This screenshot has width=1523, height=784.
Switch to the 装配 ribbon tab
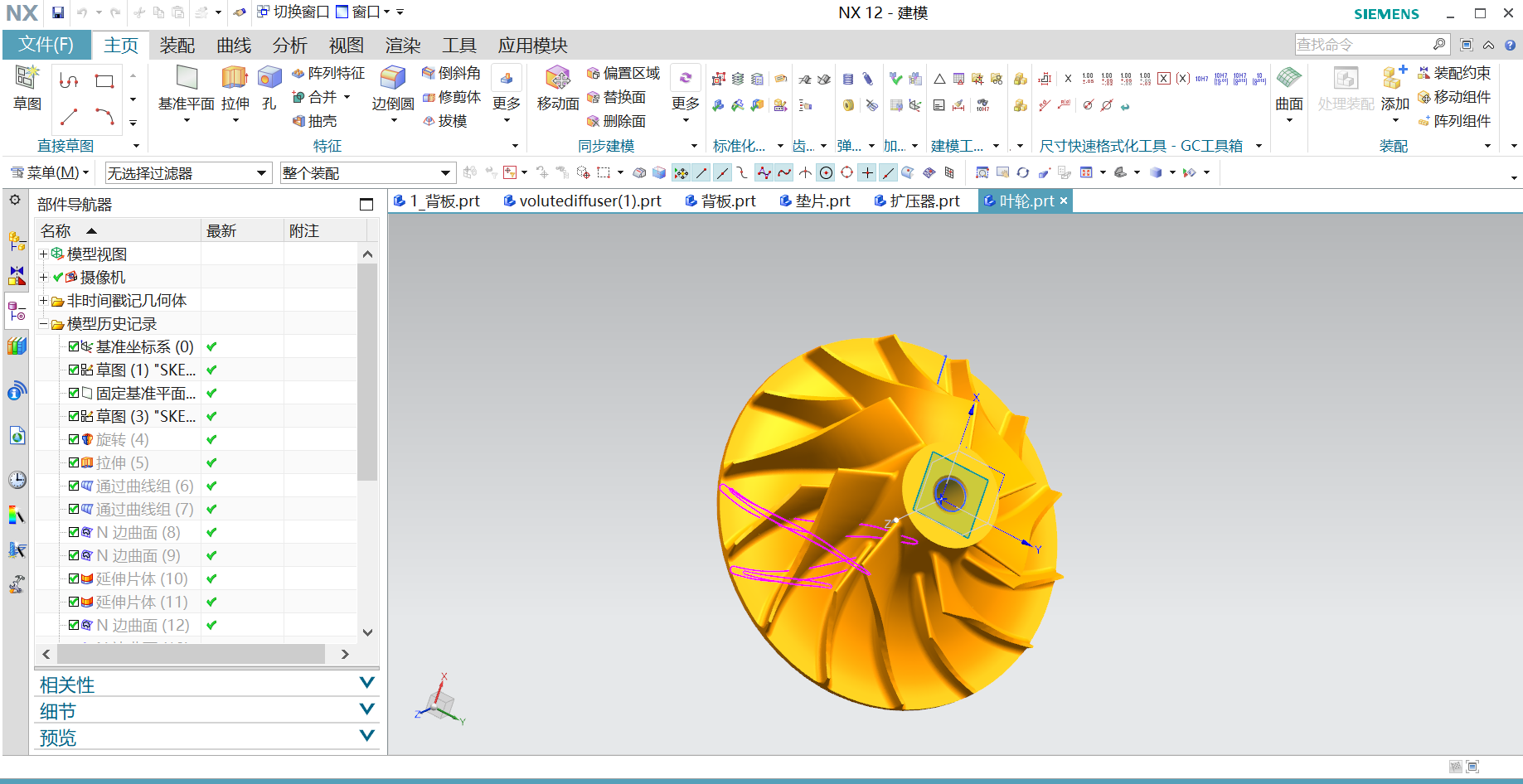click(177, 46)
